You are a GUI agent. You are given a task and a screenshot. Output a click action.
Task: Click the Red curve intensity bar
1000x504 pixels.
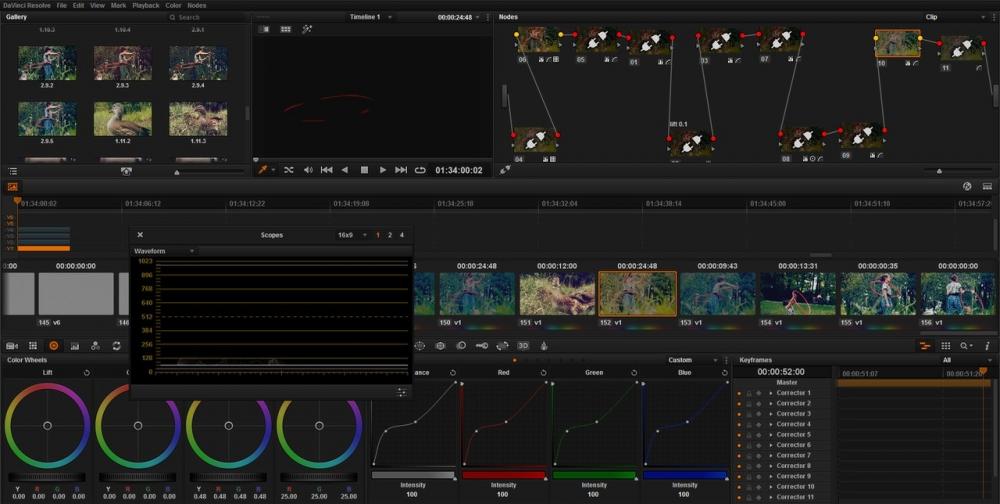click(x=503, y=475)
